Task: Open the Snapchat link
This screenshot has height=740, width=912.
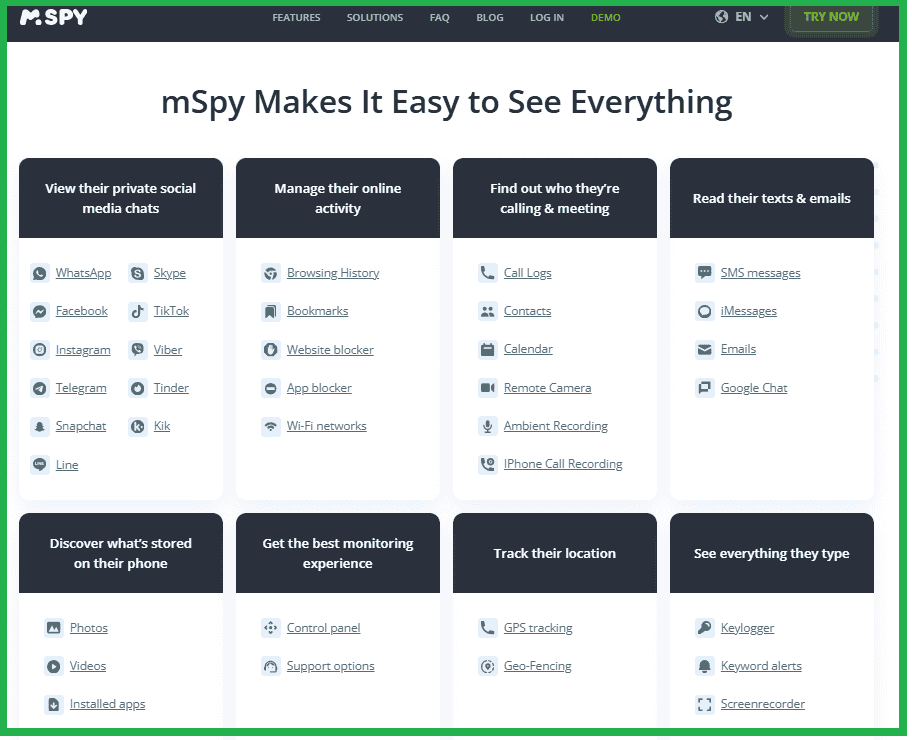Action: click(81, 426)
